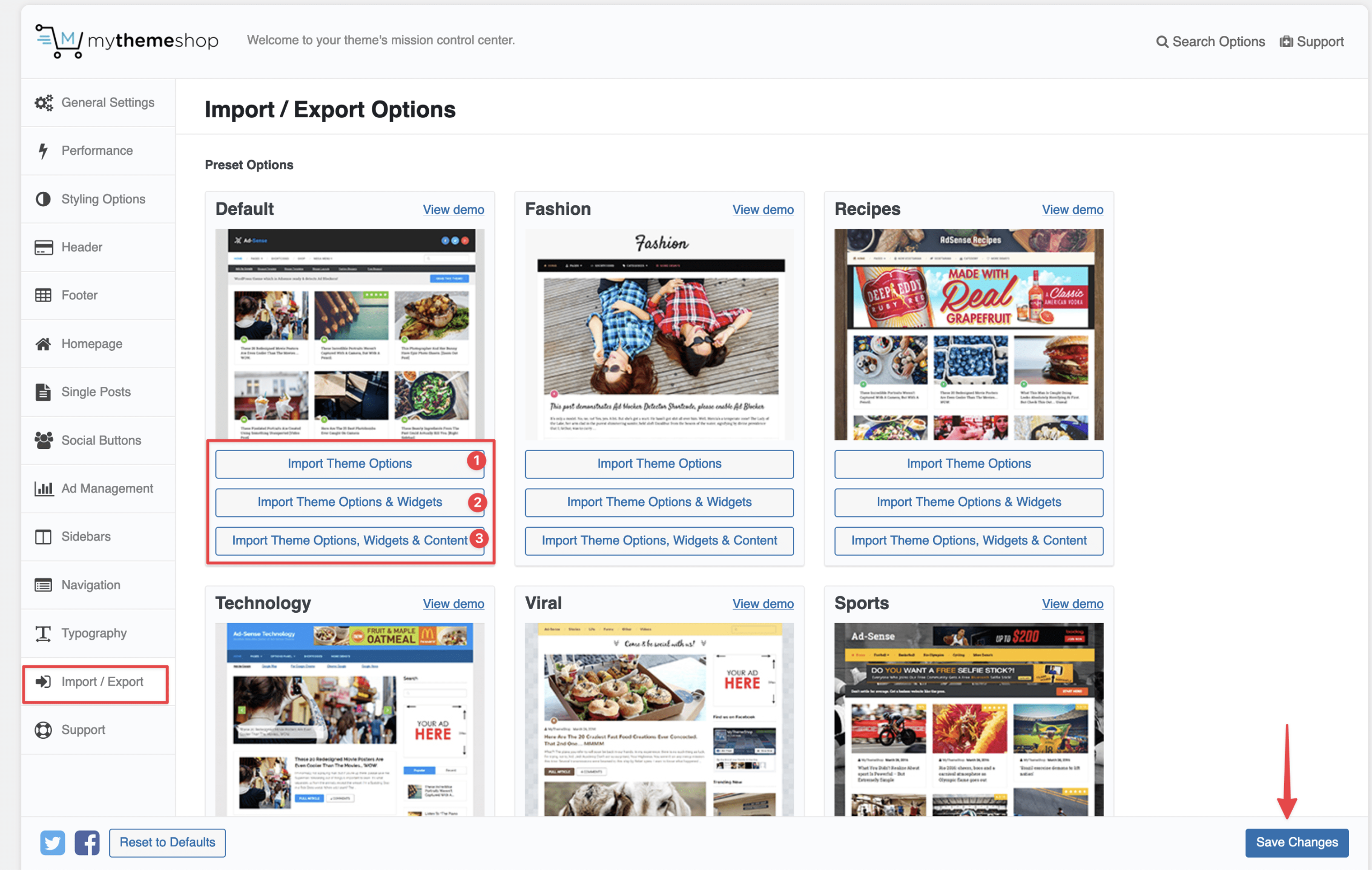
Task: Click the Ad Management bar chart icon
Action: pos(43,489)
